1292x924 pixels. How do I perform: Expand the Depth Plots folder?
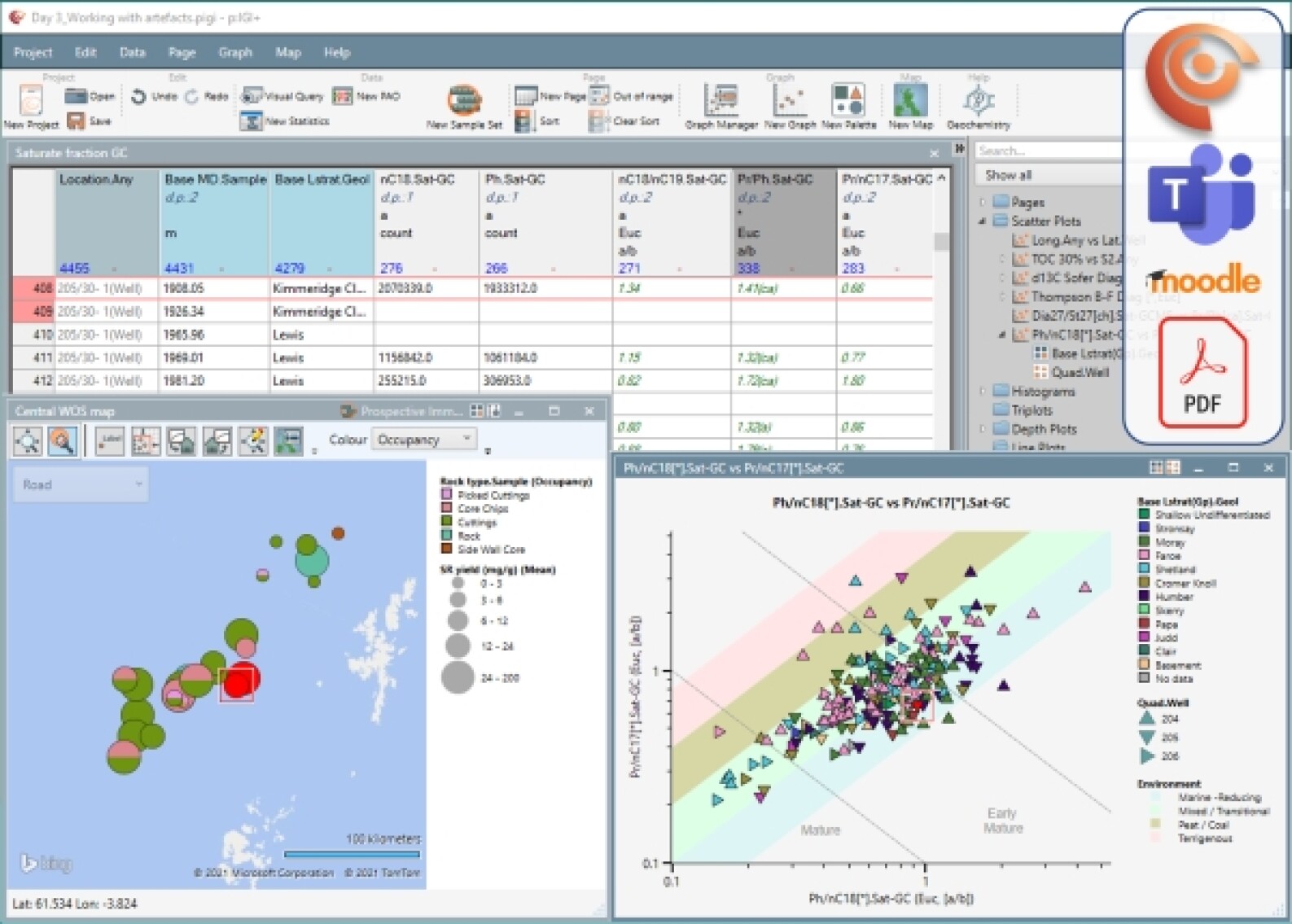pos(983,429)
